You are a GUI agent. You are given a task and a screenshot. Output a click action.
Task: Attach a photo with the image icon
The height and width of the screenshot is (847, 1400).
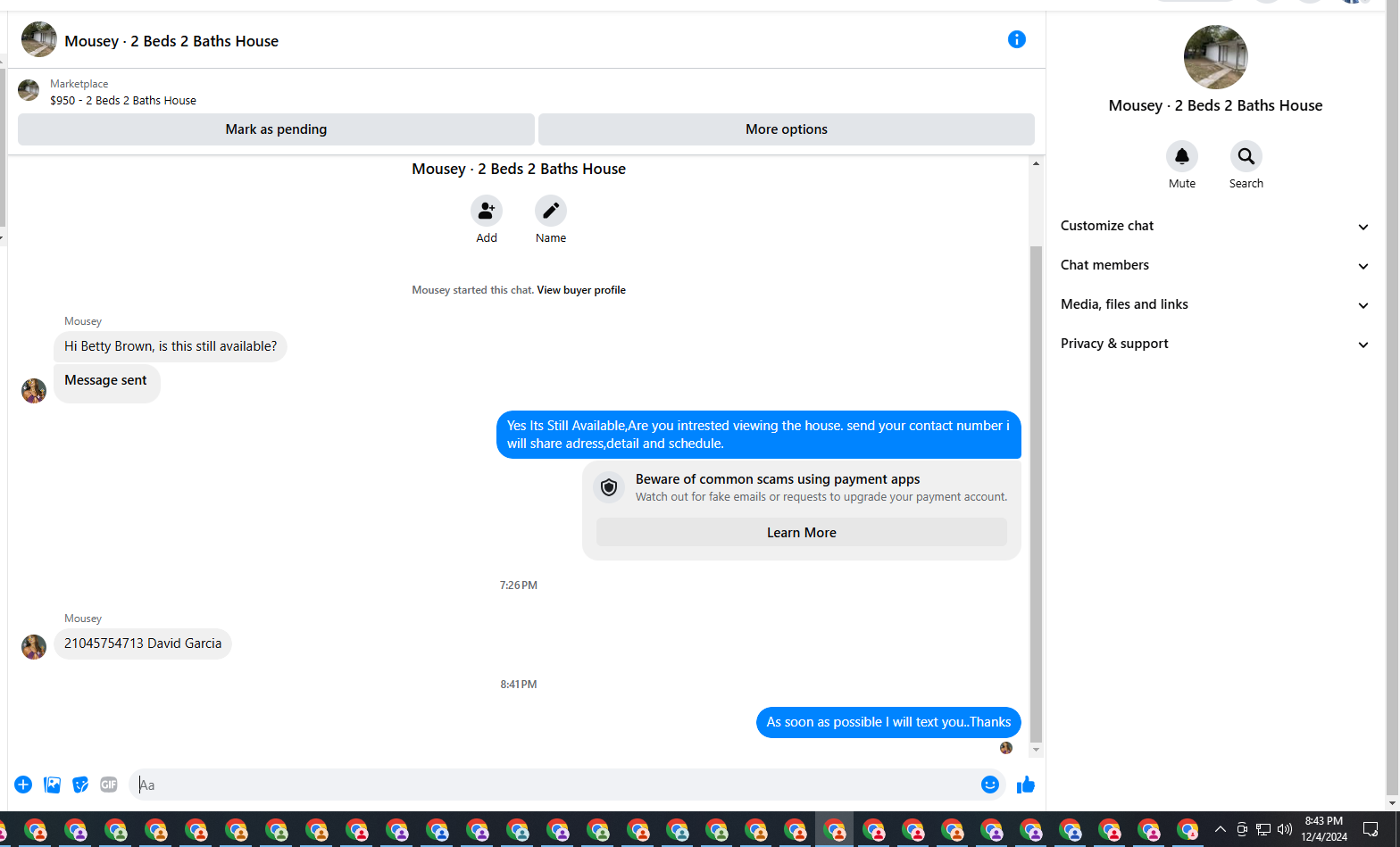pyautogui.click(x=53, y=785)
